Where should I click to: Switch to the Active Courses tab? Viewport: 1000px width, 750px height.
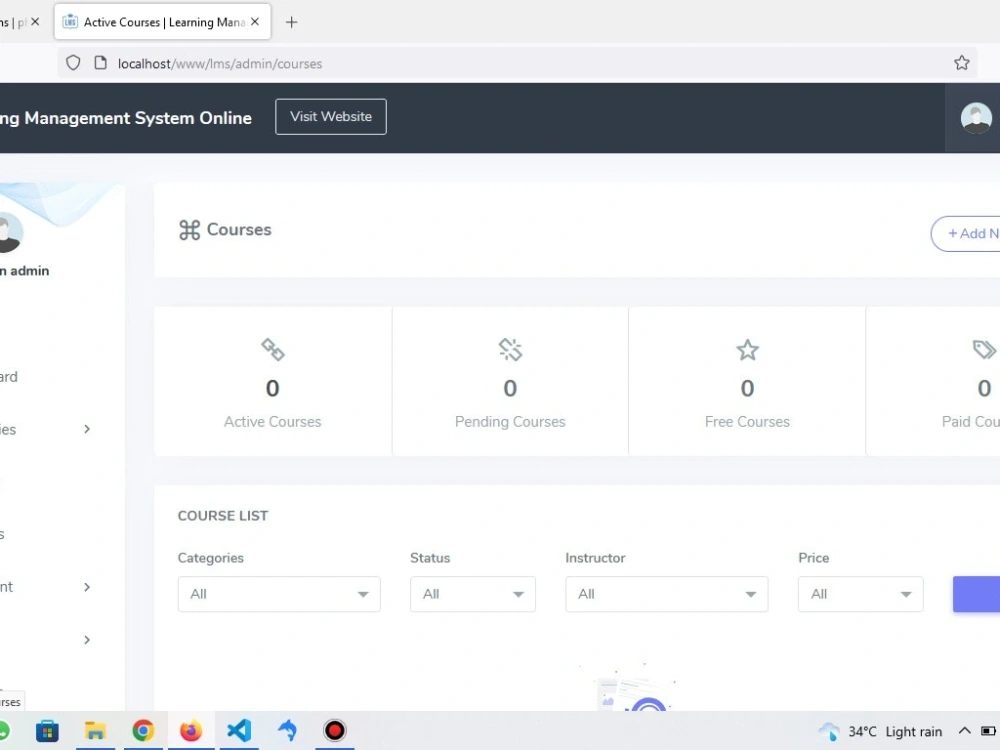click(x=163, y=22)
